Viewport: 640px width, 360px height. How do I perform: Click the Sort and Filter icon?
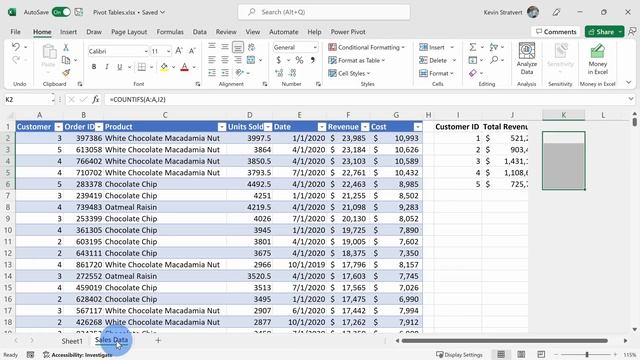tap(493, 47)
